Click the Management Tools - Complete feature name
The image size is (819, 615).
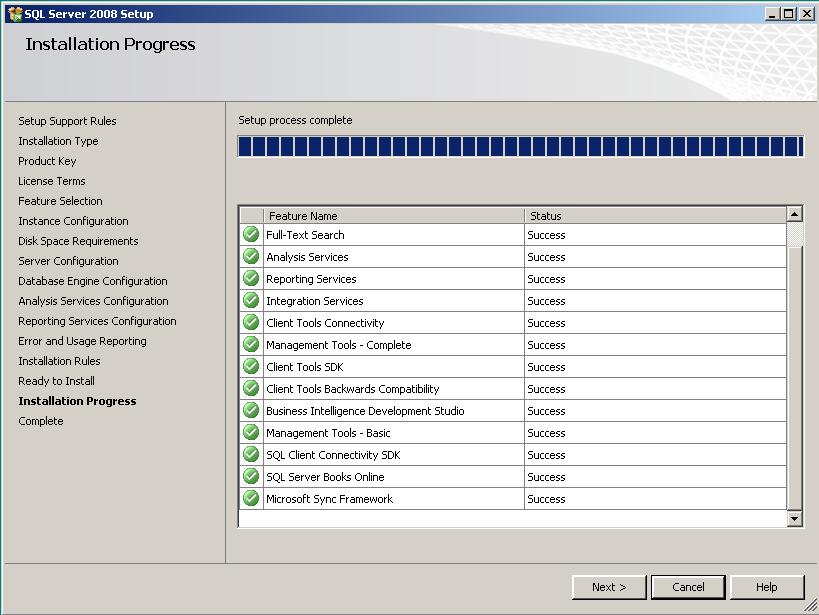click(x=339, y=345)
